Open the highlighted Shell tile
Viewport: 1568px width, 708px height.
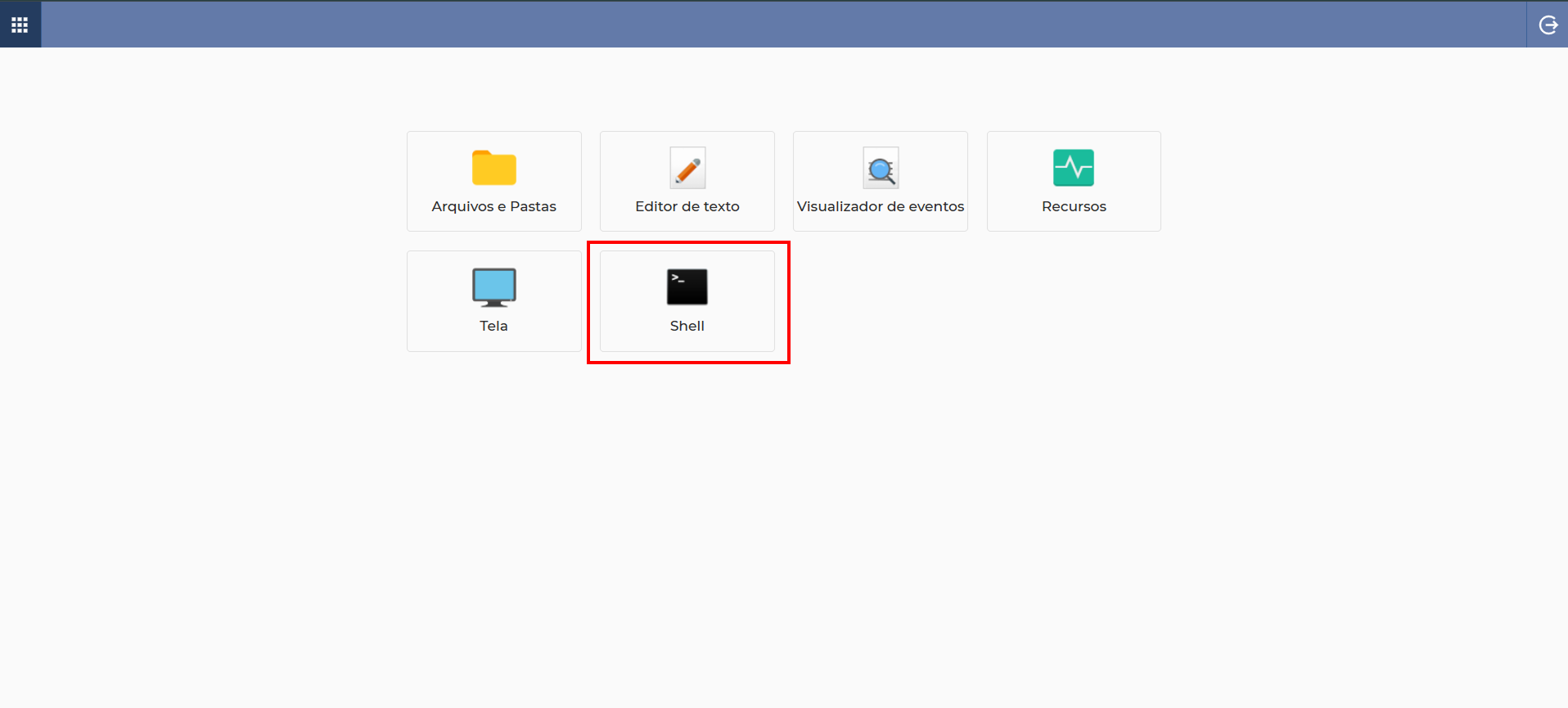point(687,301)
